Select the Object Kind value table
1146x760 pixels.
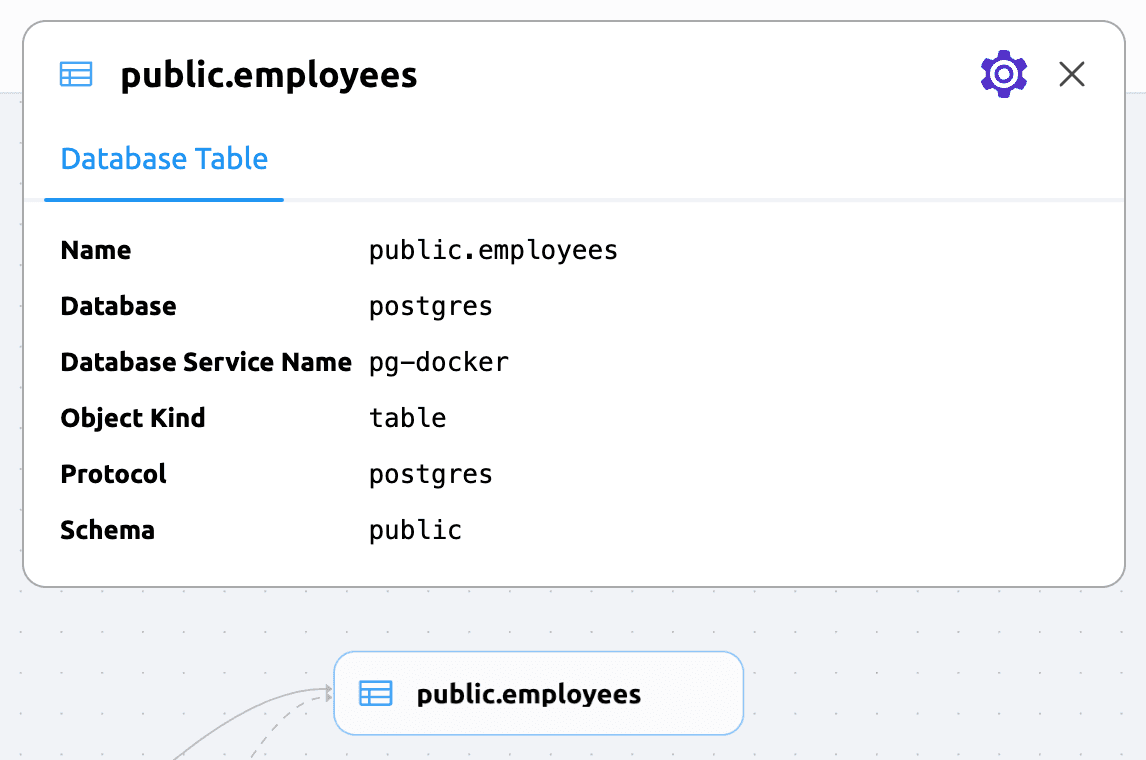click(x=407, y=418)
